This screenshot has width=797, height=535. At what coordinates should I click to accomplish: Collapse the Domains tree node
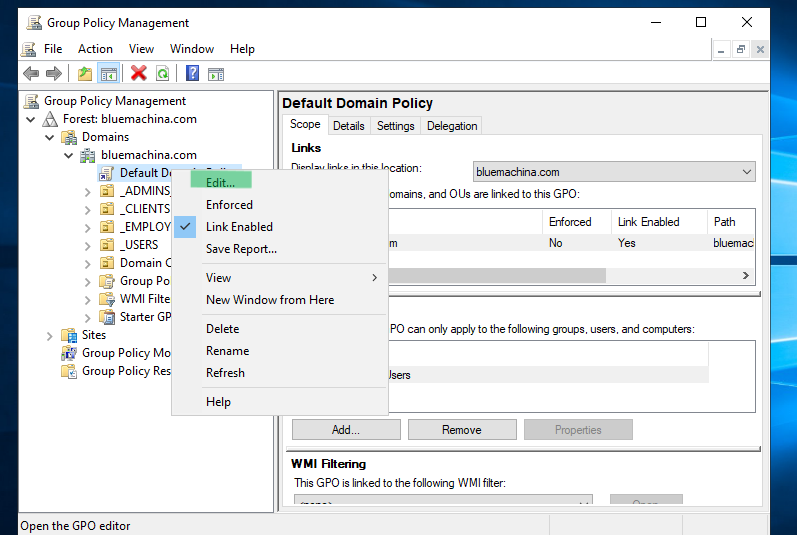[x=50, y=137]
